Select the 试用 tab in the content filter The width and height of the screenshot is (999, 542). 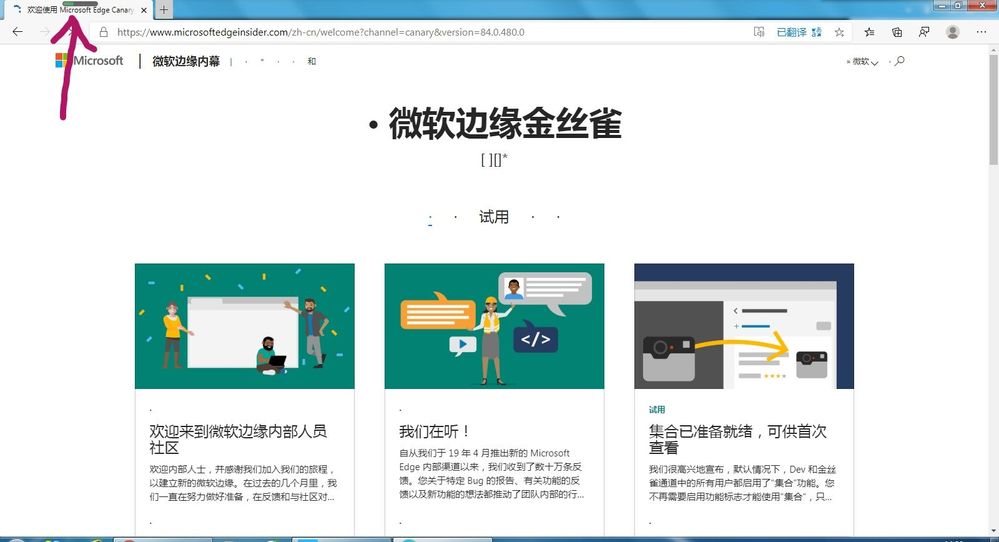tap(494, 217)
